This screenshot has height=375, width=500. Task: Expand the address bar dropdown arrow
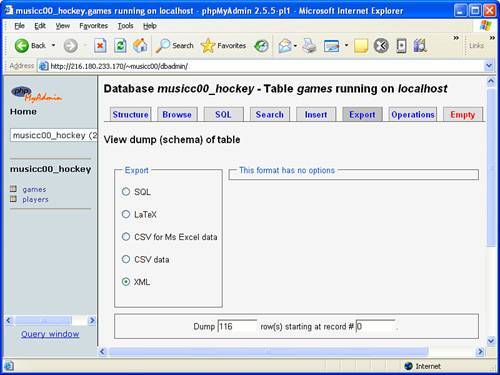click(489, 66)
